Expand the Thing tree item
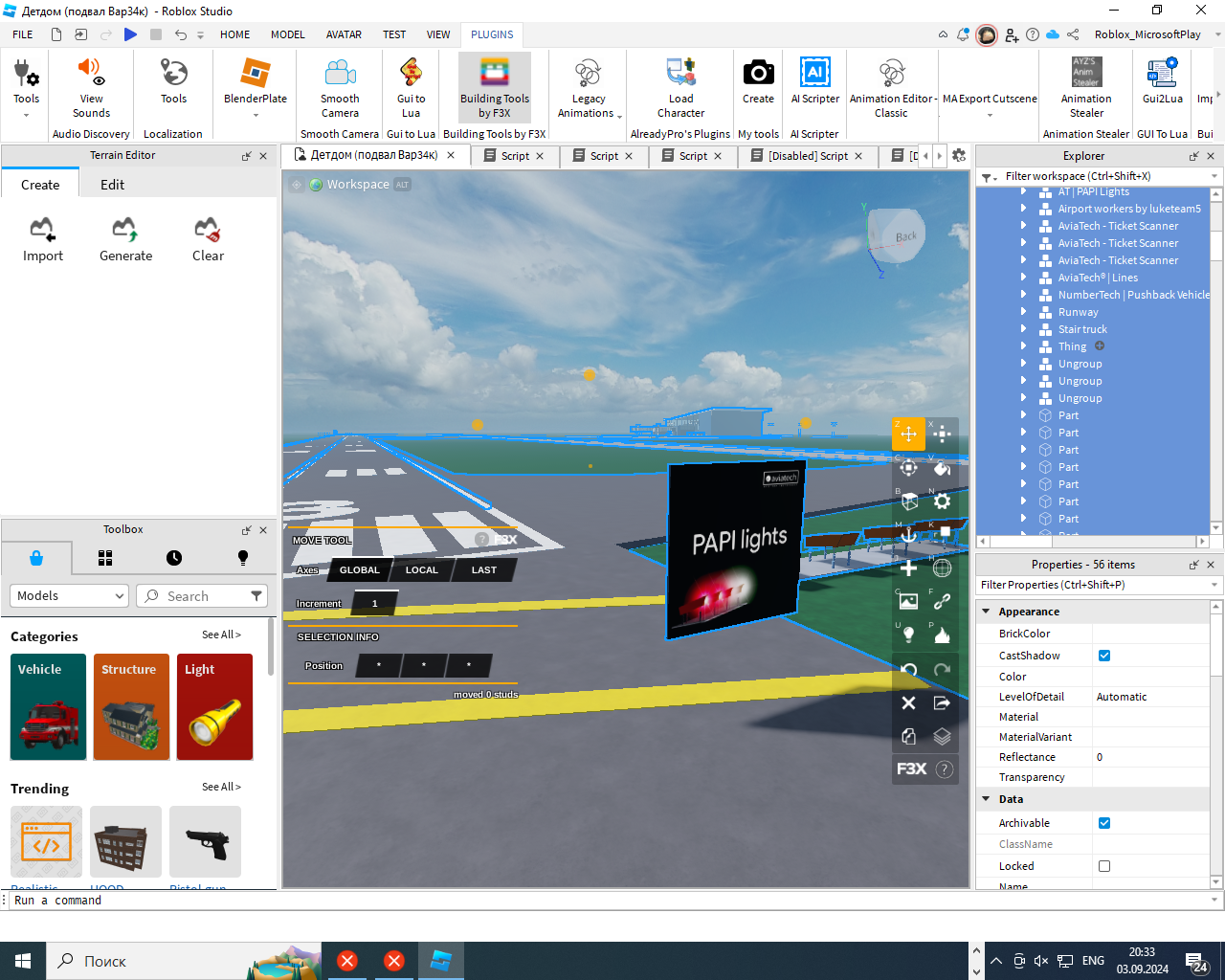This screenshot has height=980, width=1225. (1023, 346)
